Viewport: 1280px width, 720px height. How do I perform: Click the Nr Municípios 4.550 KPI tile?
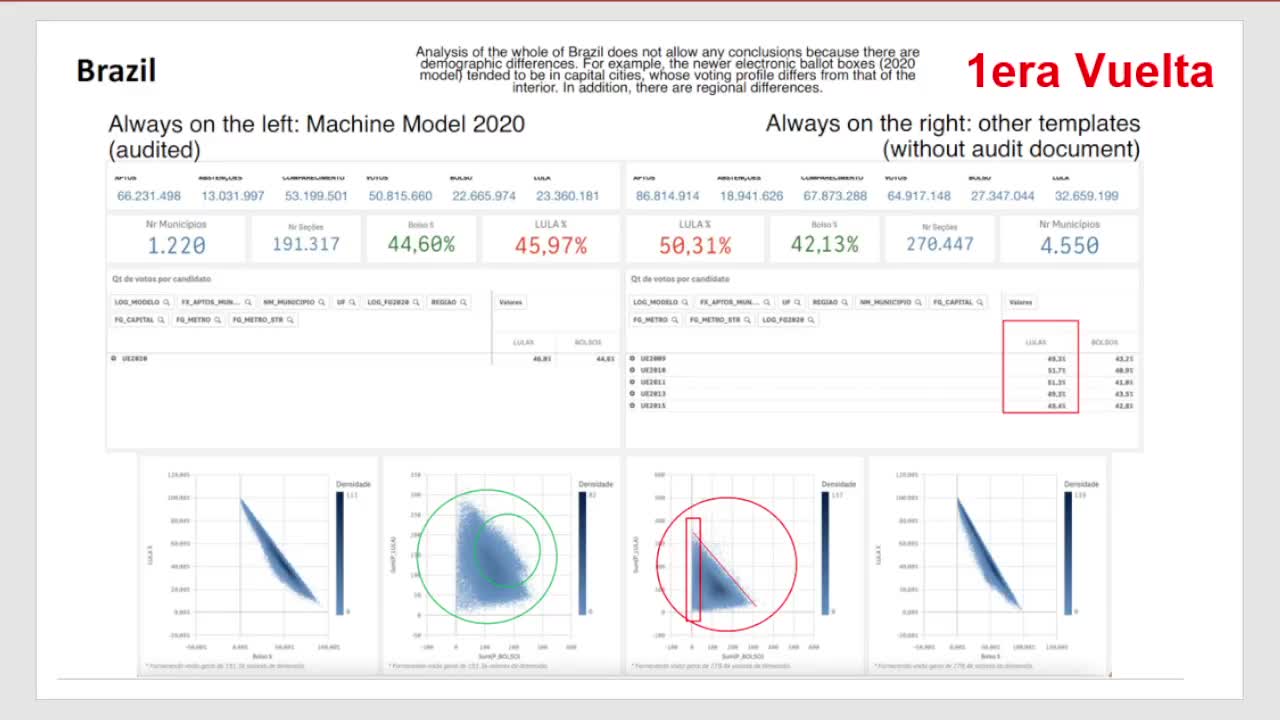pyautogui.click(x=1069, y=239)
